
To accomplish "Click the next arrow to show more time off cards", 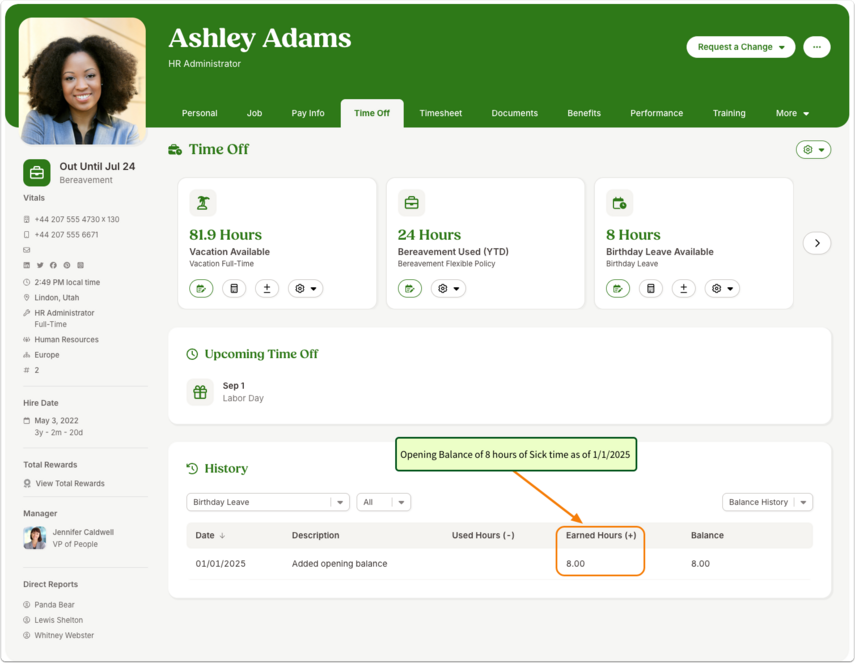I will [817, 243].
